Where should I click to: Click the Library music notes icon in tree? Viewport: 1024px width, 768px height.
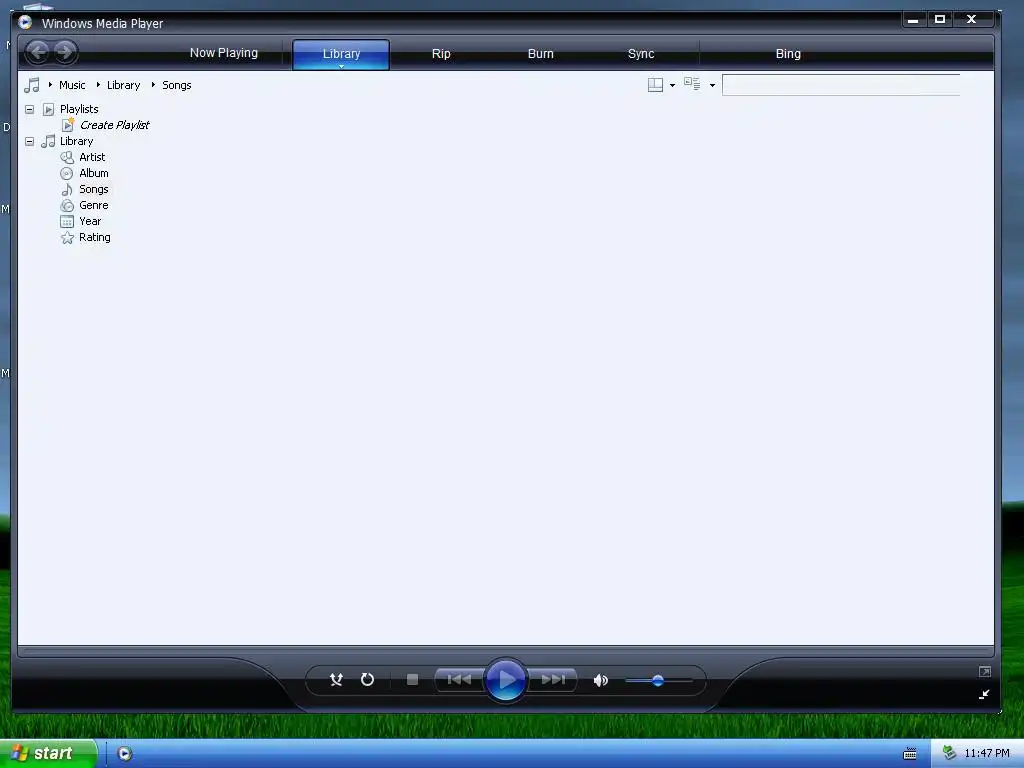[48, 141]
